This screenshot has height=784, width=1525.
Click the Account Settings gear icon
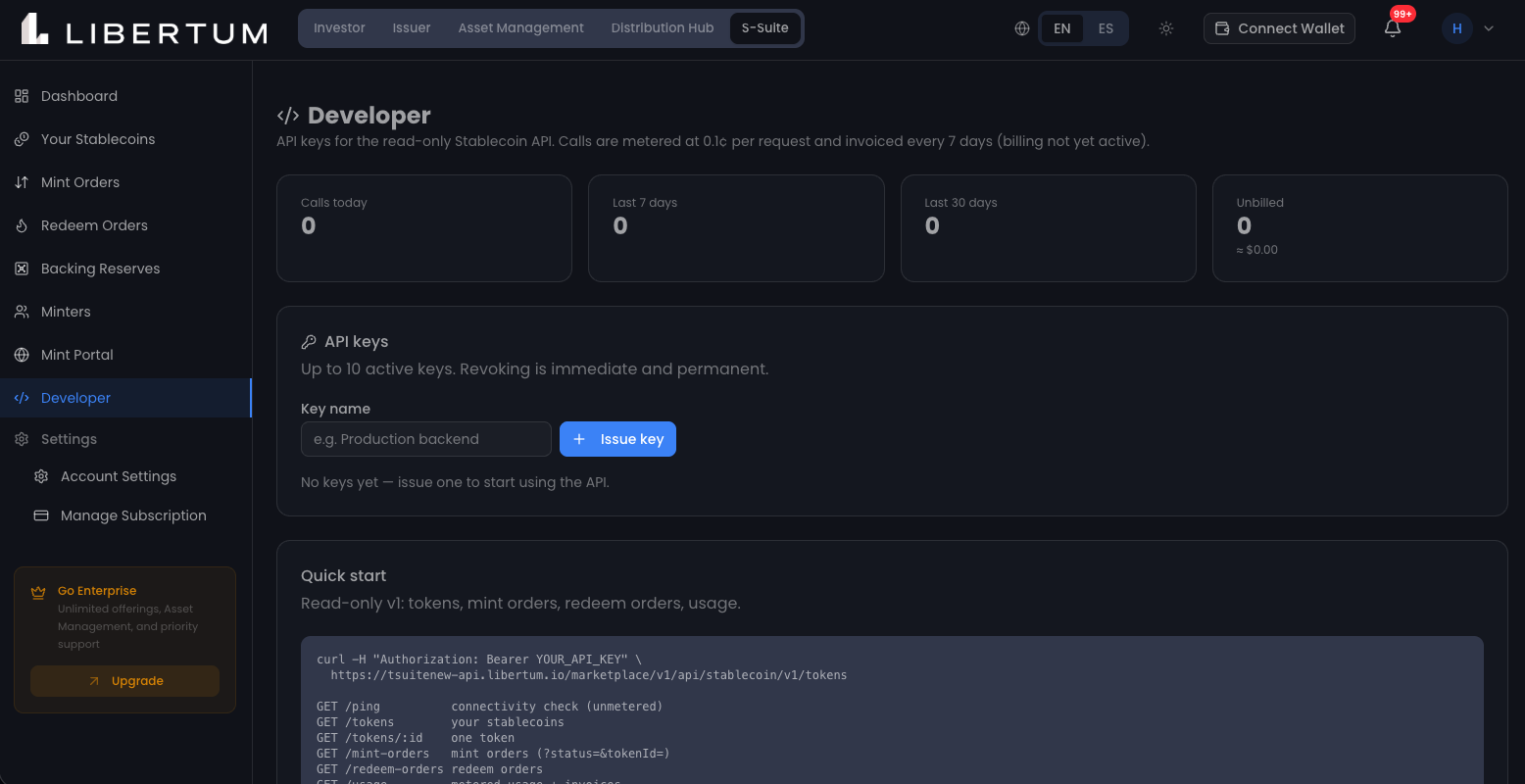41,476
